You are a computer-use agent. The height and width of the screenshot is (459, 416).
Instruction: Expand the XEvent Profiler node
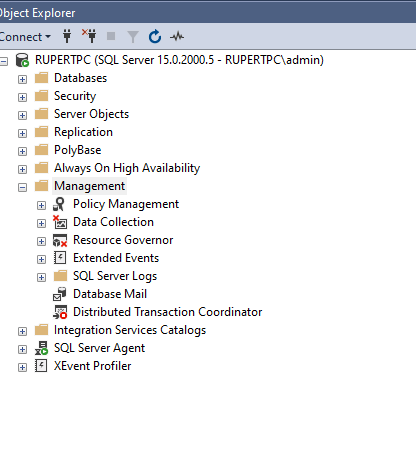coord(22,367)
